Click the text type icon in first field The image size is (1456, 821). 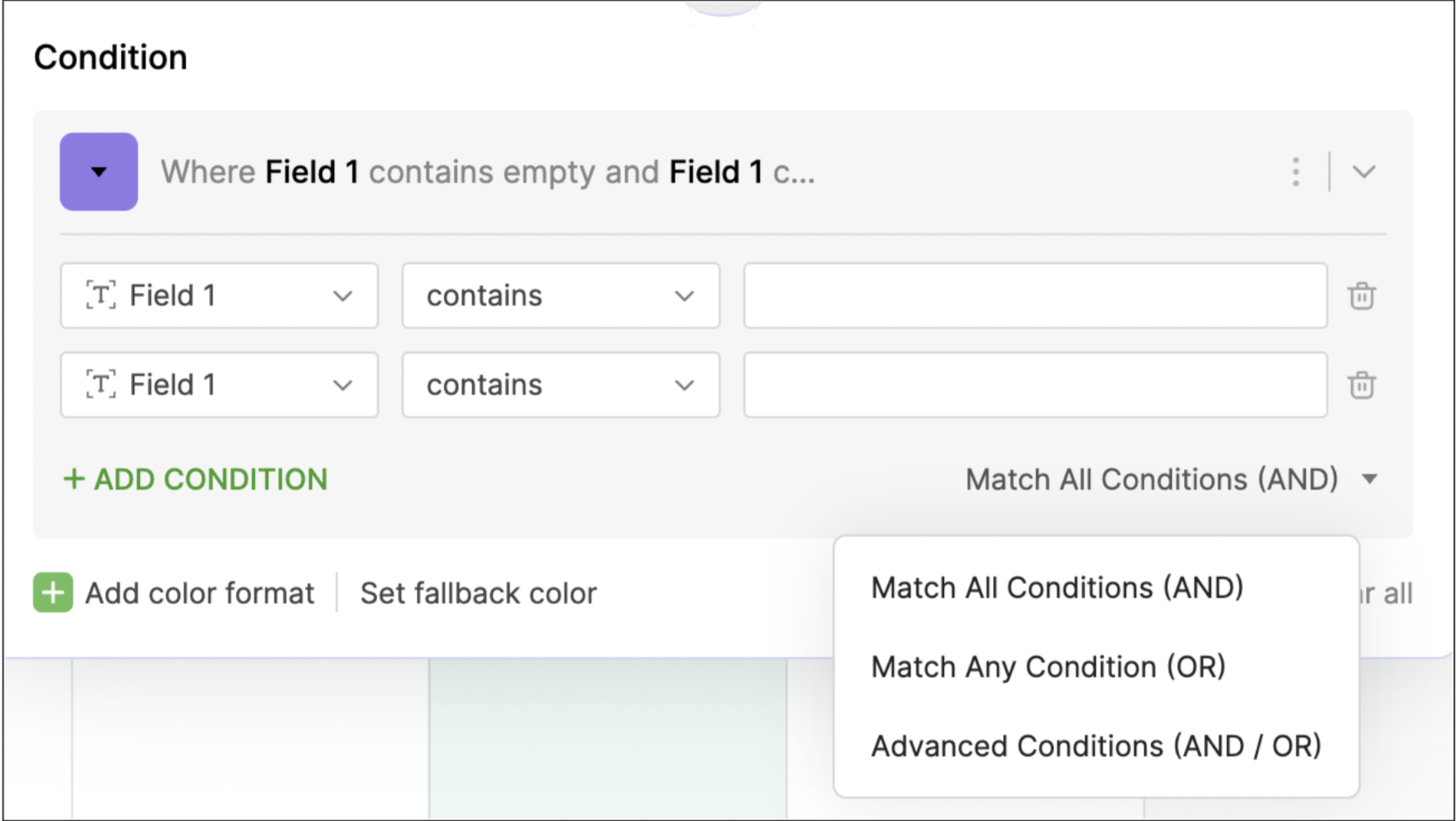coord(101,295)
